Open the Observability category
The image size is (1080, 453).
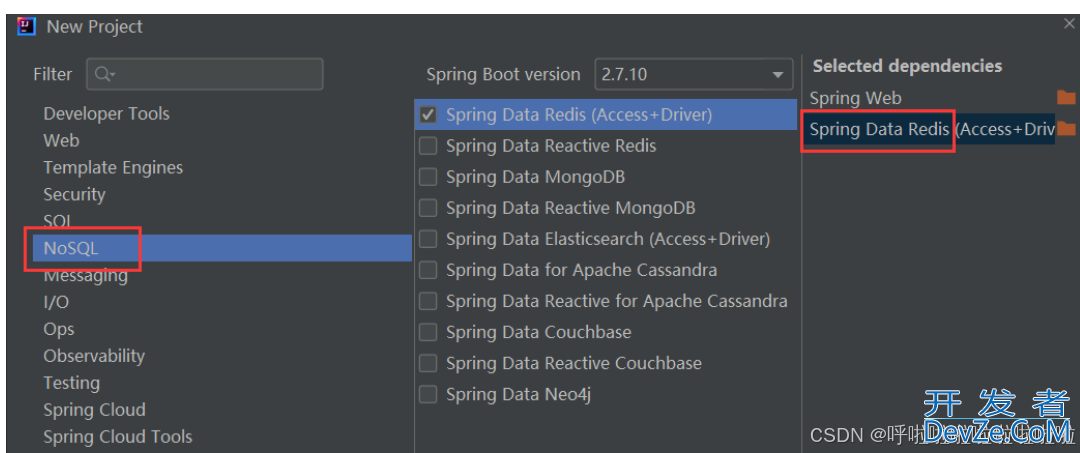[94, 356]
